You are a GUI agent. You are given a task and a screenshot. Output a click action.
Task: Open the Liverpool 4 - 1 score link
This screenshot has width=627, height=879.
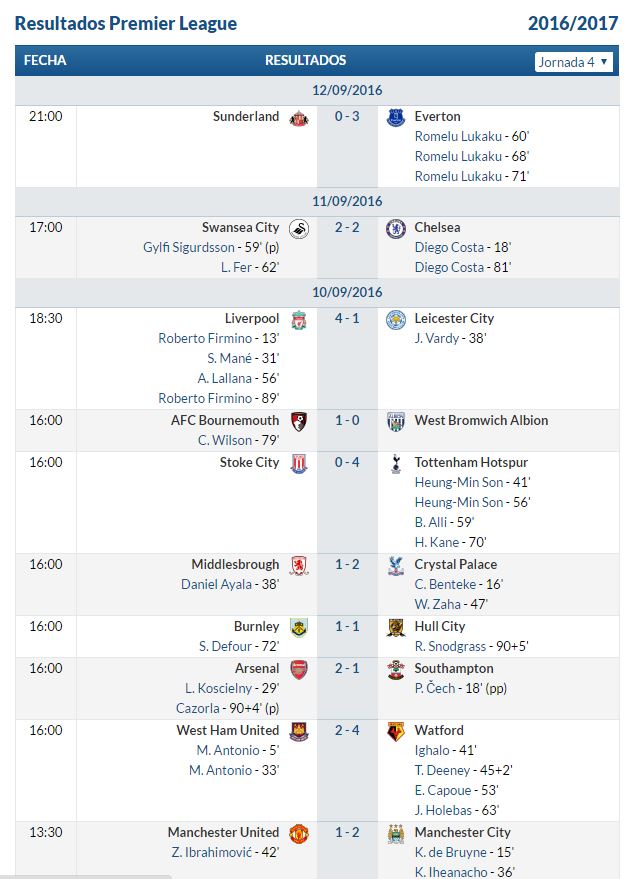point(347,318)
